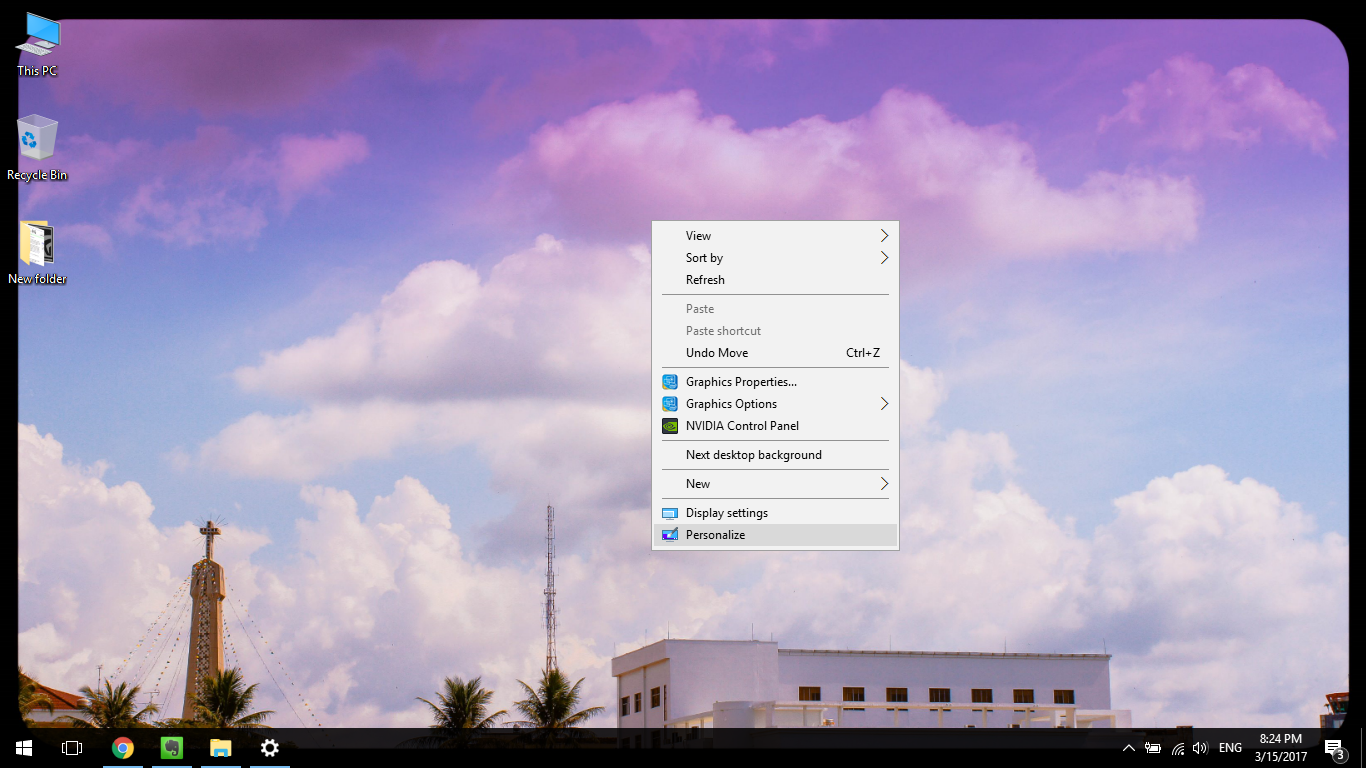The height and width of the screenshot is (768, 1366).
Task: Open the Action Center notifications icon
Action: coord(1334,748)
